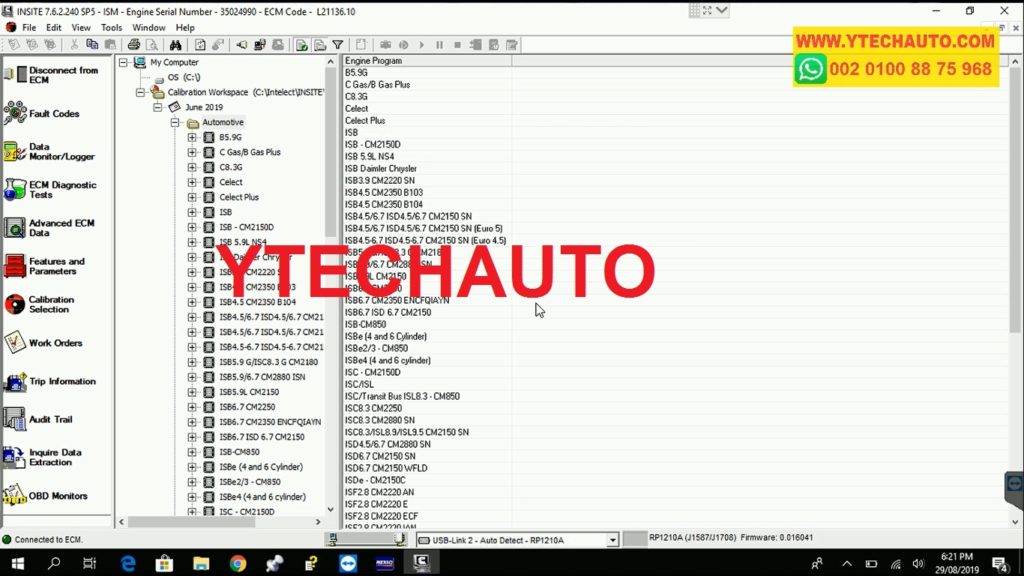The height and width of the screenshot is (576, 1024).
Task: Pause data playback from the toolbar
Action: (x=440, y=45)
